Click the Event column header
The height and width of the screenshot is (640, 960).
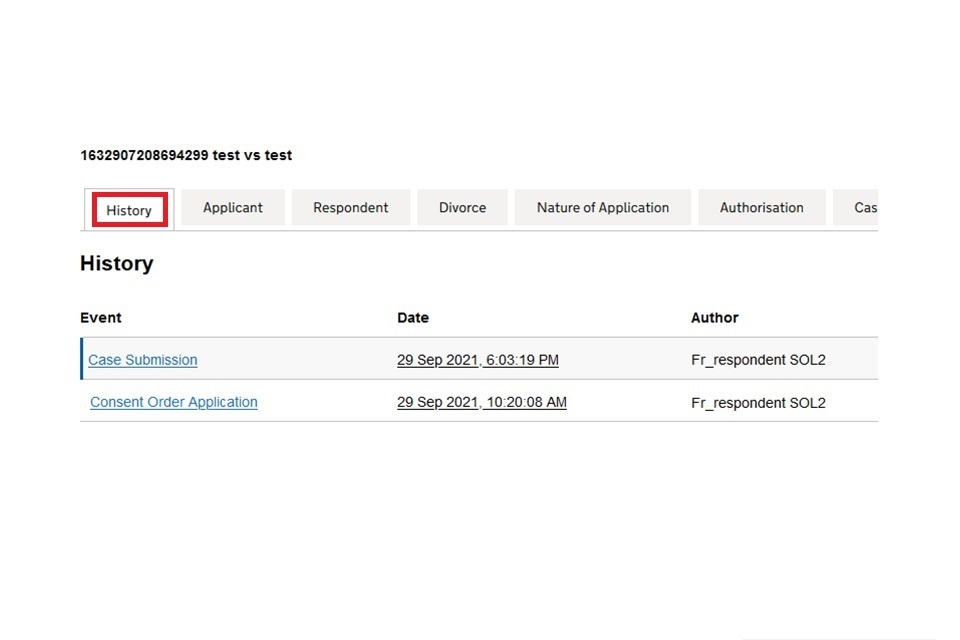point(101,318)
